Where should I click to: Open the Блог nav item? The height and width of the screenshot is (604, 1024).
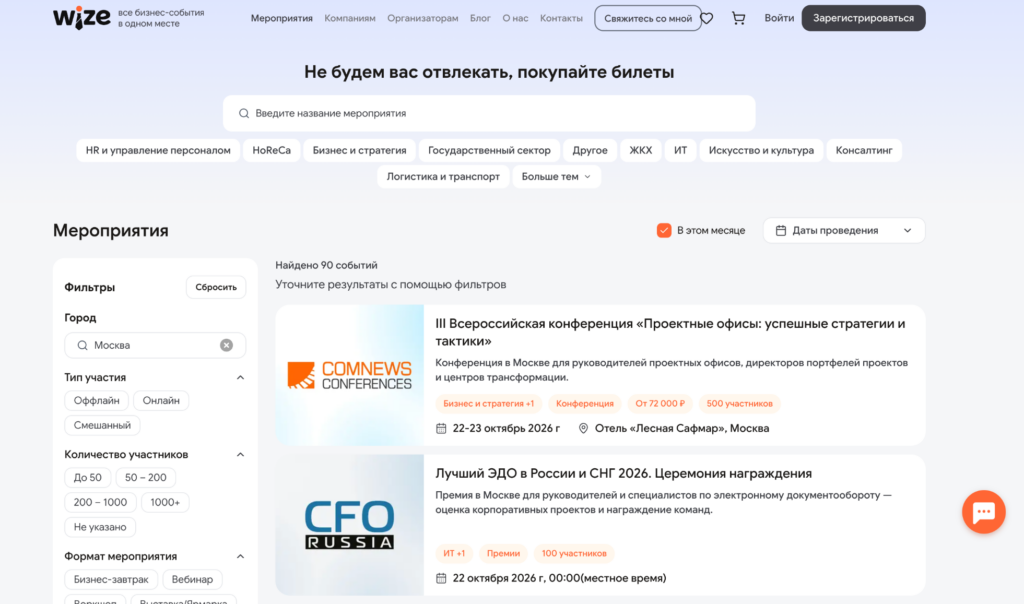[480, 18]
